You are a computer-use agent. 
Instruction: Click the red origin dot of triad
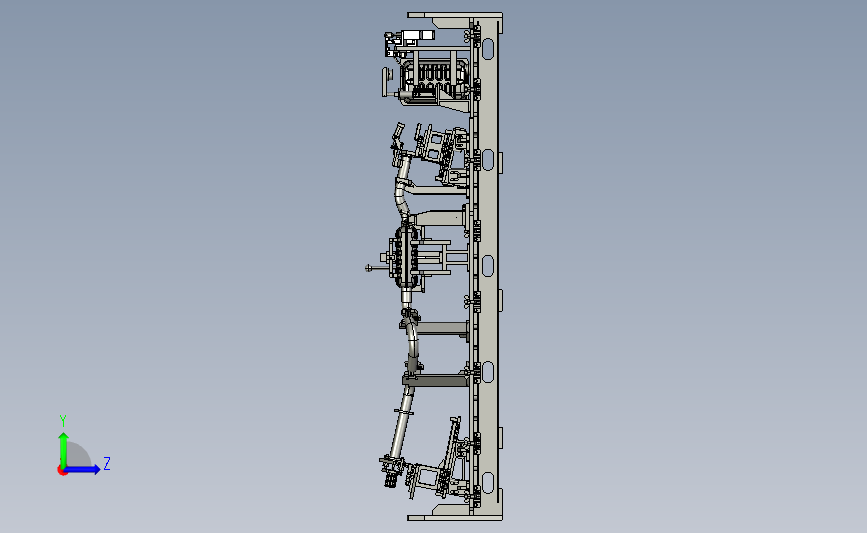tap(62, 471)
